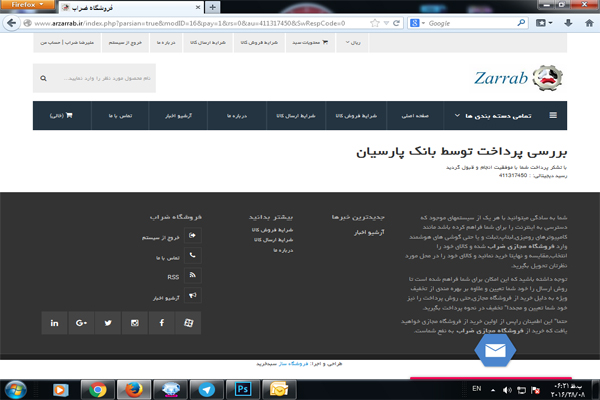The image size is (600, 400).
Task: Select درباره ما in the dark navigation bar
Action: click(x=237, y=116)
